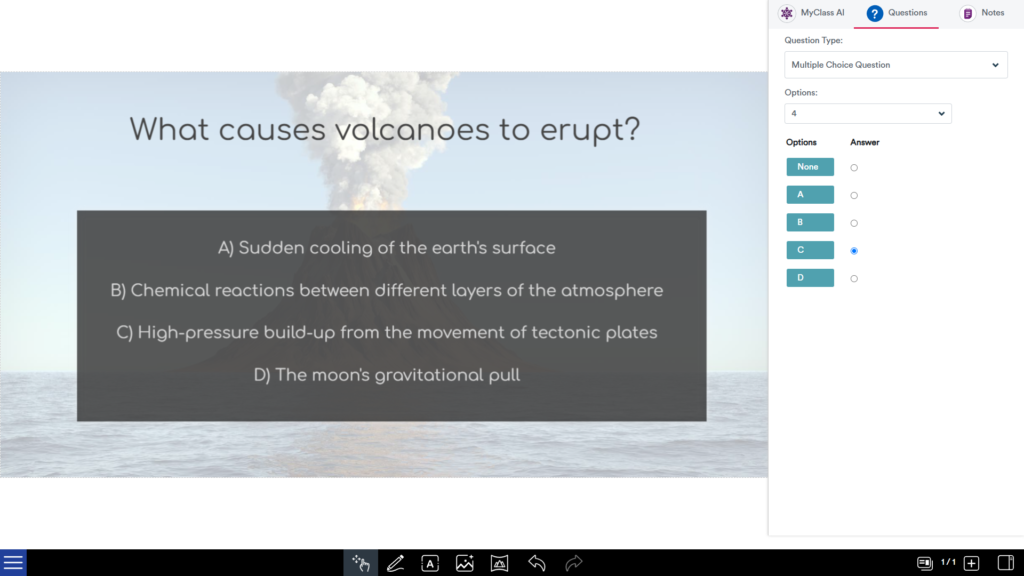Mark option D as the answer
Image resolution: width=1024 pixels, height=576 pixels.
click(x=854, y=279)
